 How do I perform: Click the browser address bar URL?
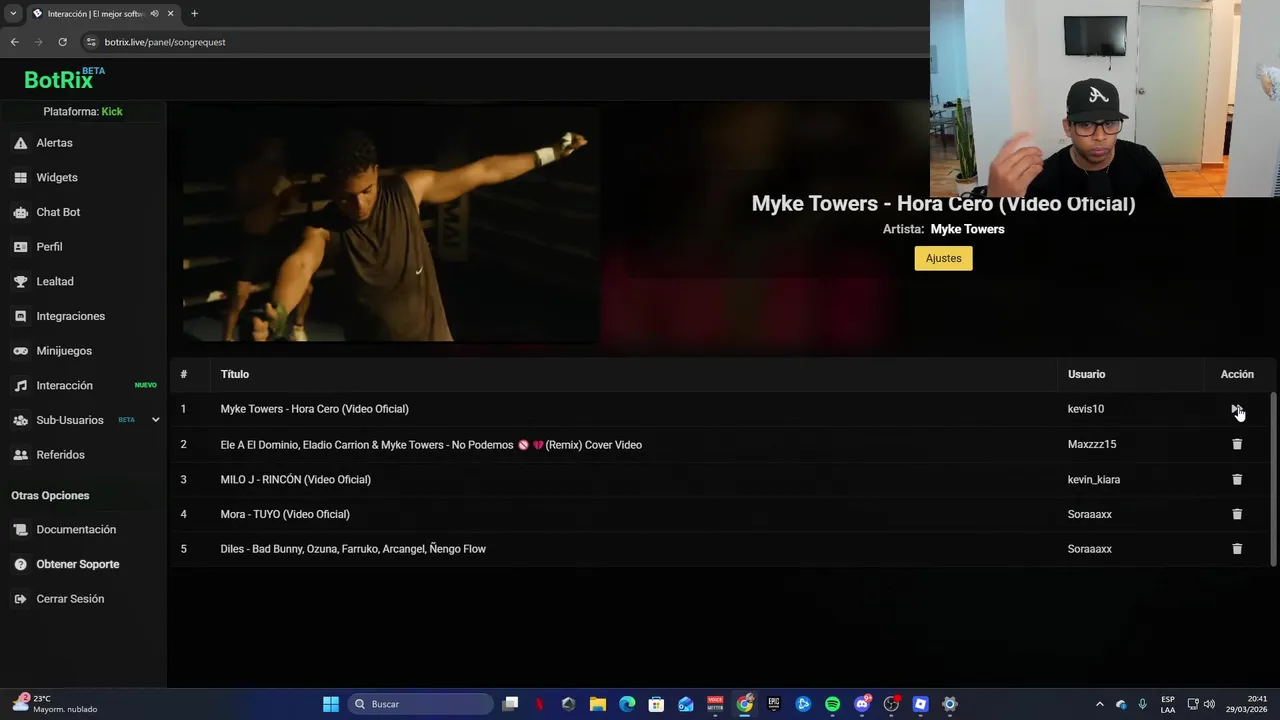(165, 42)
